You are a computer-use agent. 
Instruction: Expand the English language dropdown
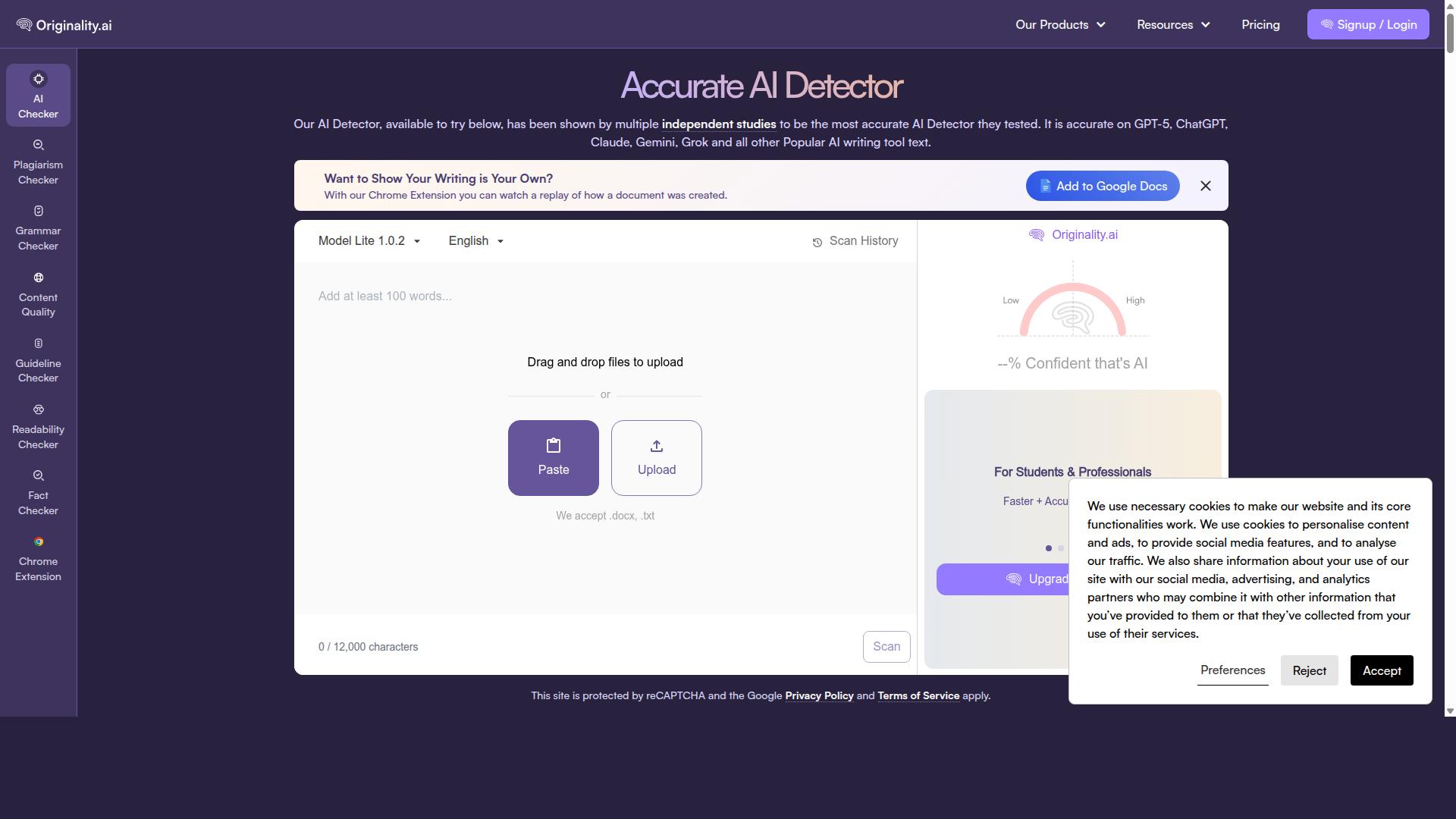[x=476, y=241]
